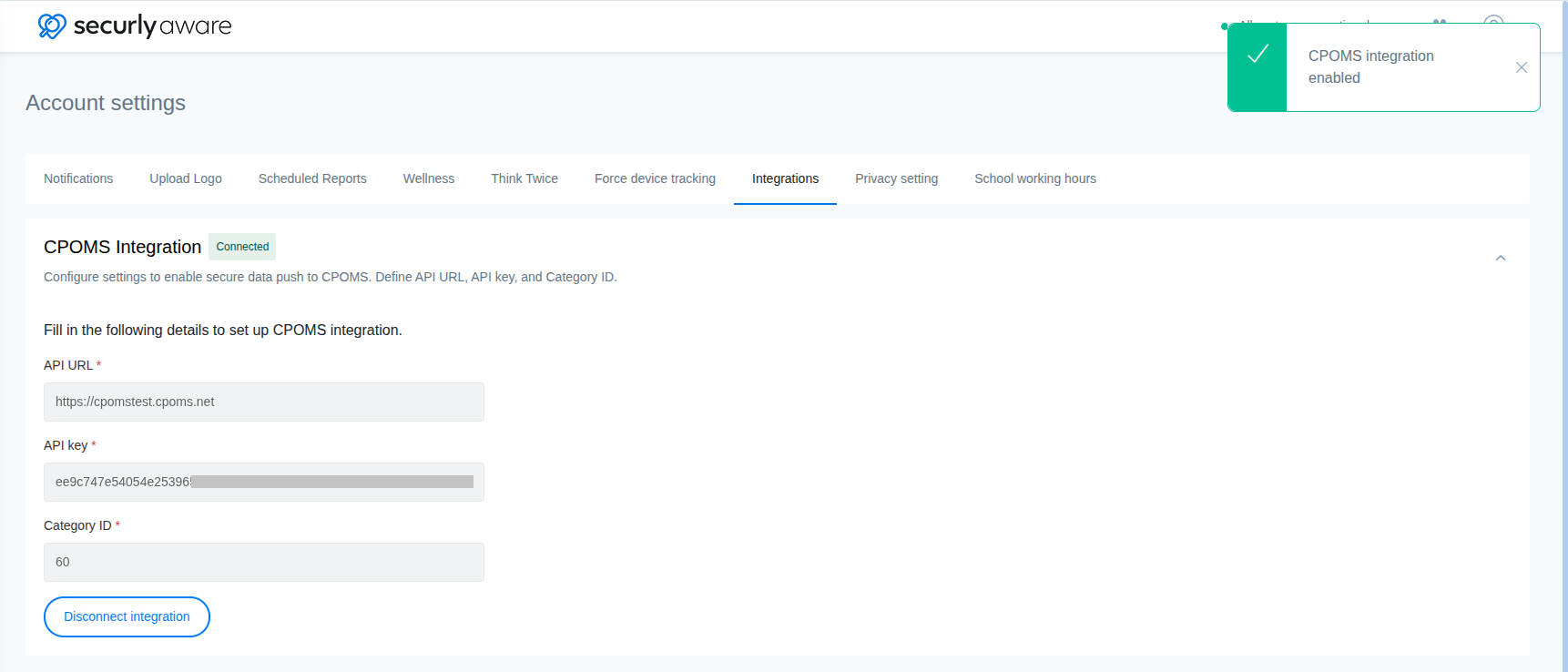The image size is (1568, 672).
Task: Click the Account settings page title
Action: 106,103
